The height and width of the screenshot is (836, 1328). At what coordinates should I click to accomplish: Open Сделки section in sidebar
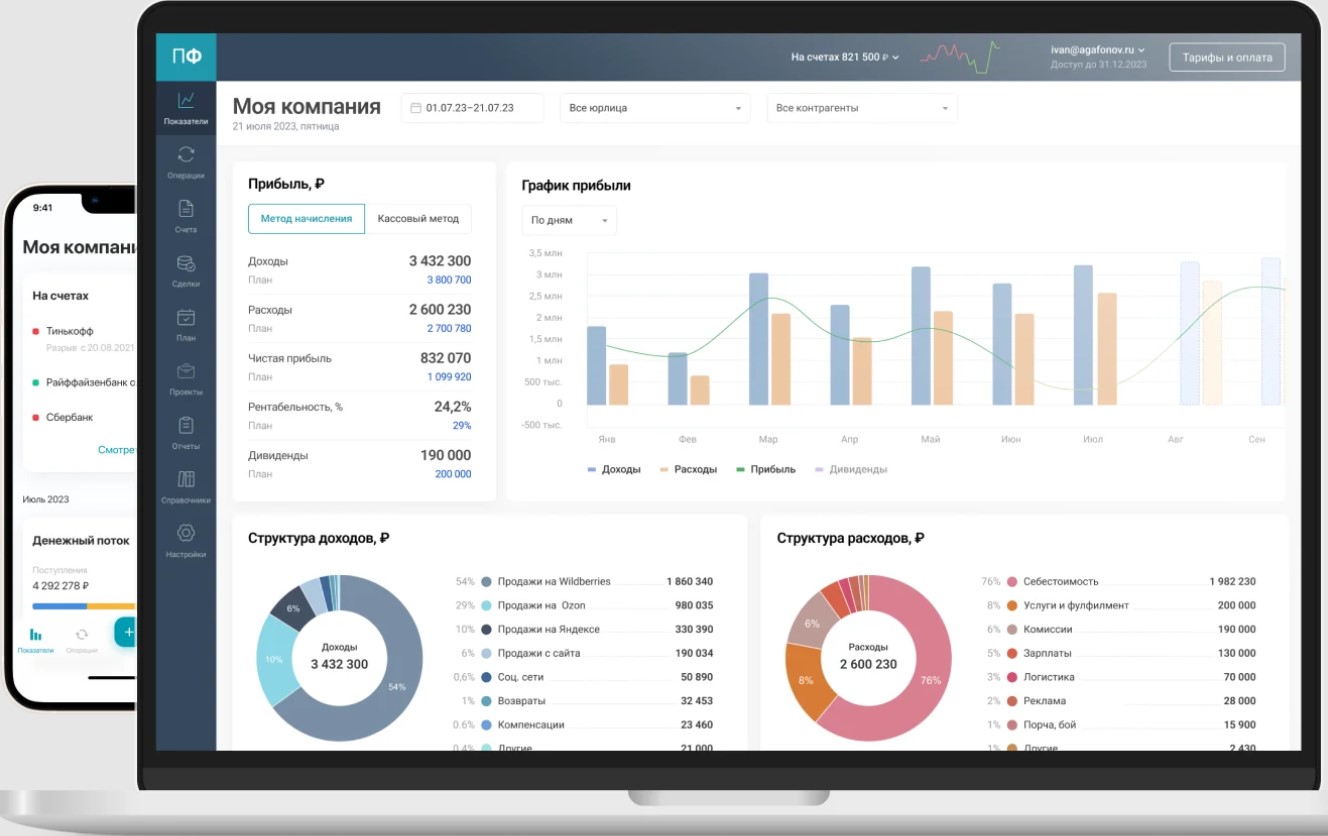[x=186, y=263]
